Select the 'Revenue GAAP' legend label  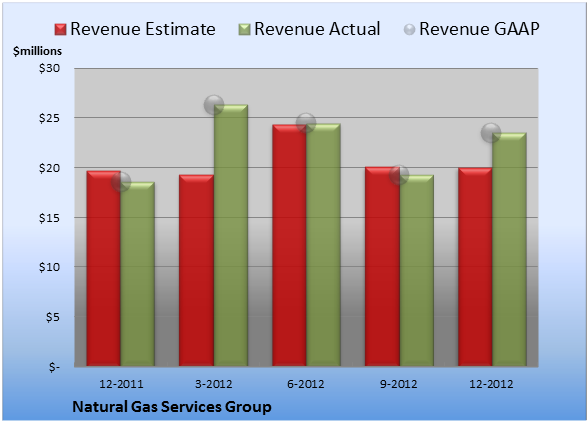[480, 29]
